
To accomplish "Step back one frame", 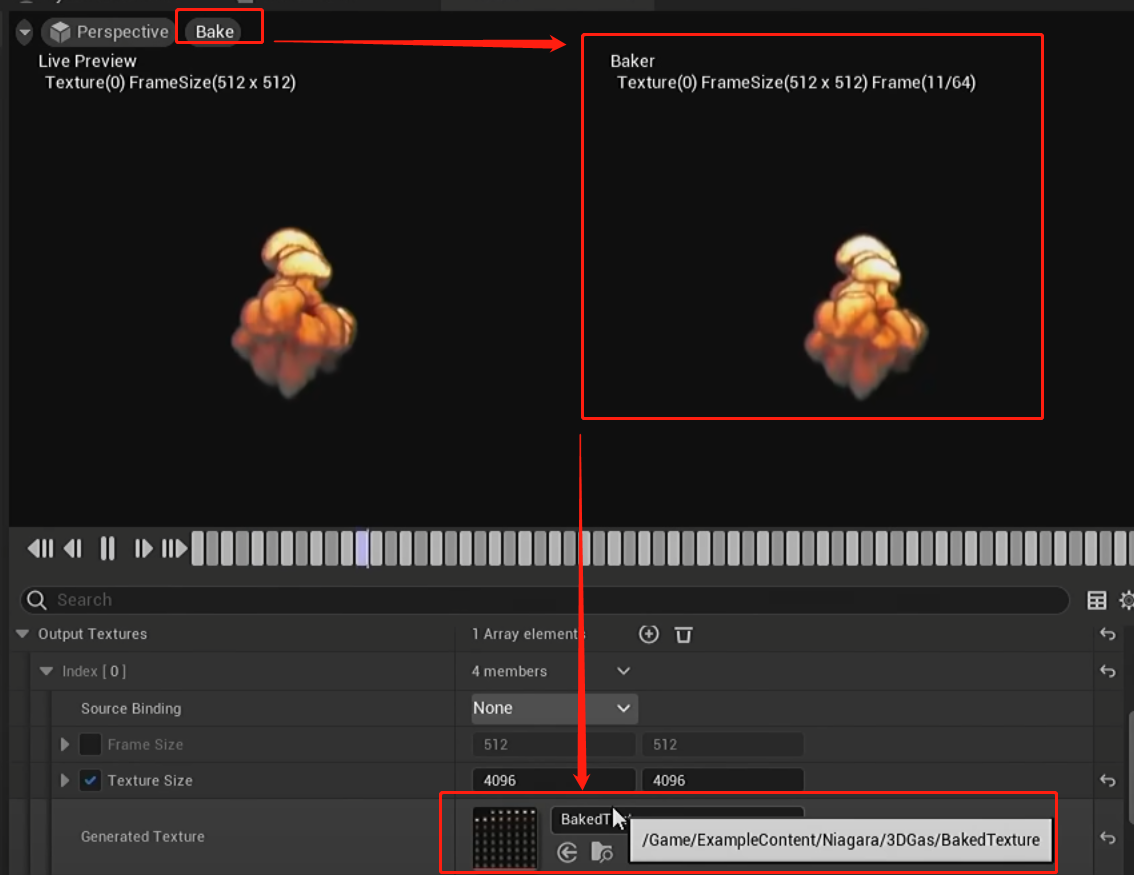I will click(73, 549).
